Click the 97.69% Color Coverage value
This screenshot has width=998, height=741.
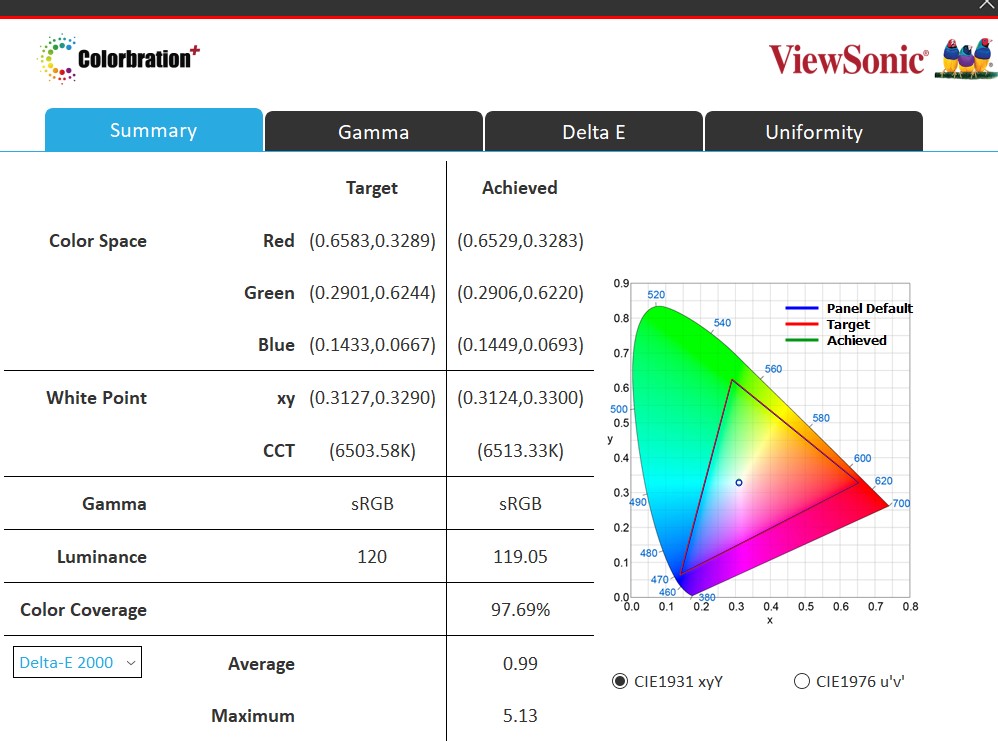(x=520, y=610)
